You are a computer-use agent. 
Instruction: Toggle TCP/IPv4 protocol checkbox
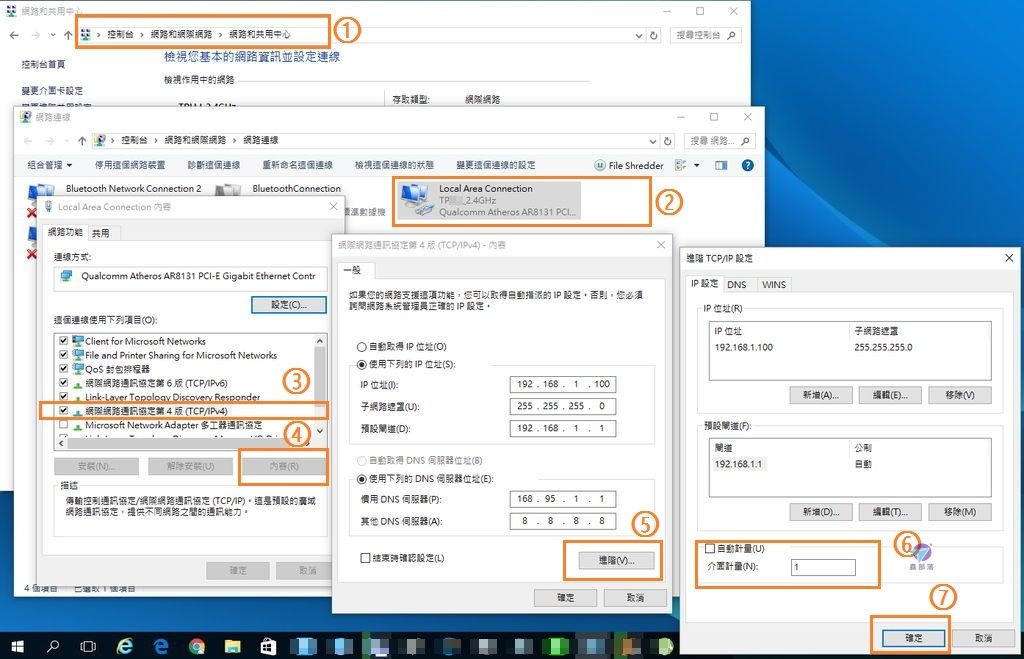tap(63, 411)
